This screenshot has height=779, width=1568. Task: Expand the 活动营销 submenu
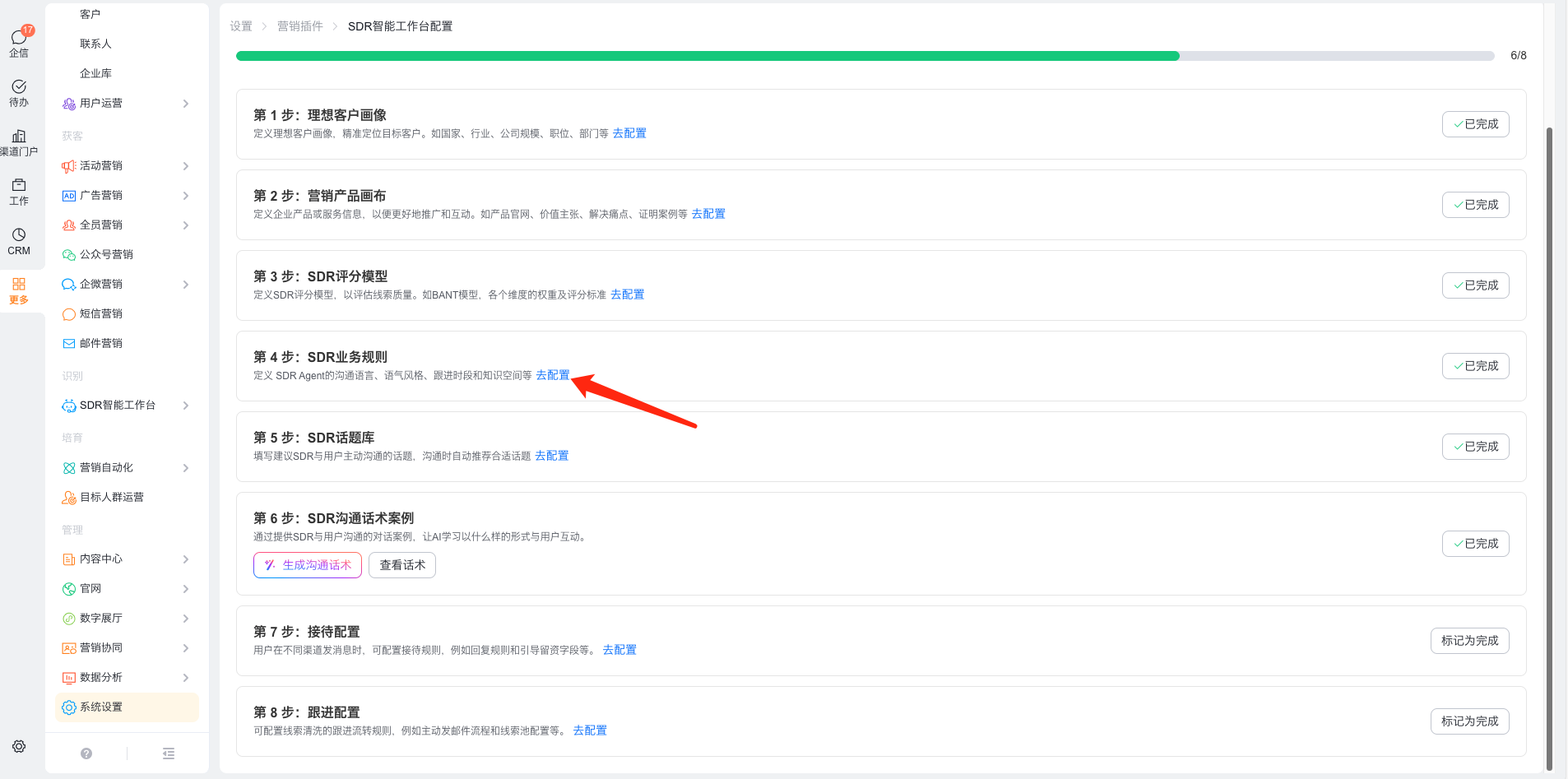tap(186, 166)
